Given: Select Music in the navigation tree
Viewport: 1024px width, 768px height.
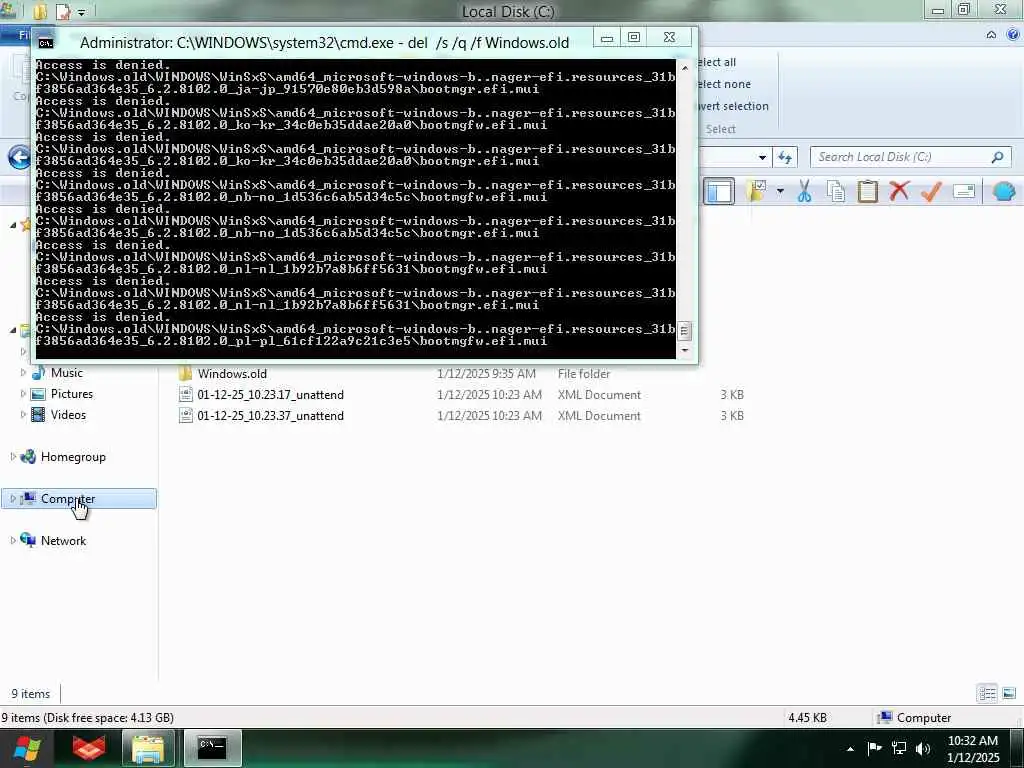Looking at the screenshot, I should (x=67, y=373).
